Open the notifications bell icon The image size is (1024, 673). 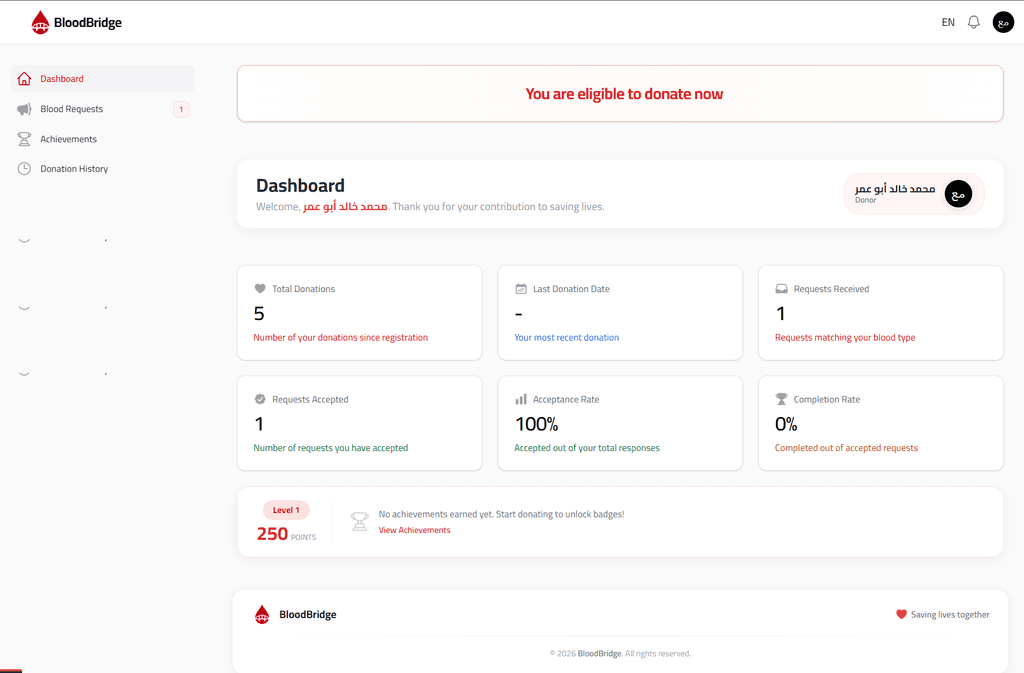974,22
